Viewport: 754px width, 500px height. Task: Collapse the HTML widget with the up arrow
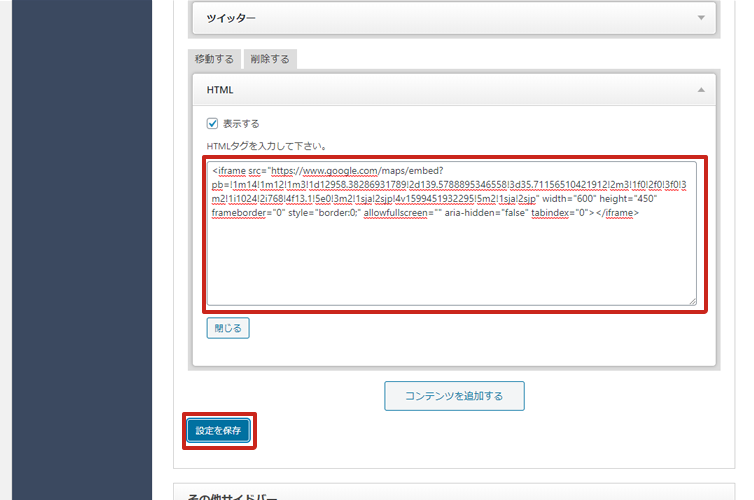(x=701, y=90)
